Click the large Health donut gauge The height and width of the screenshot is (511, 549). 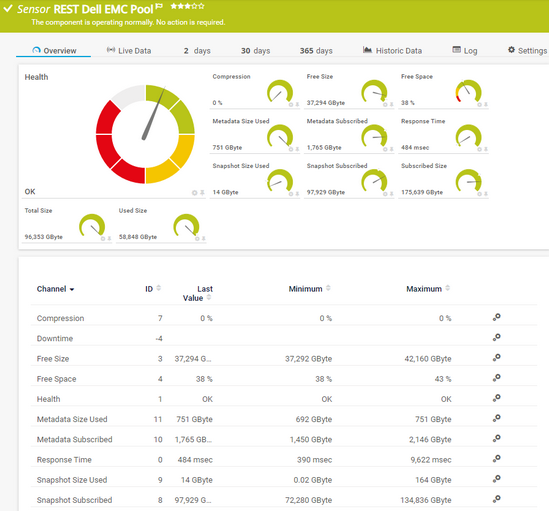coord(145,134)
